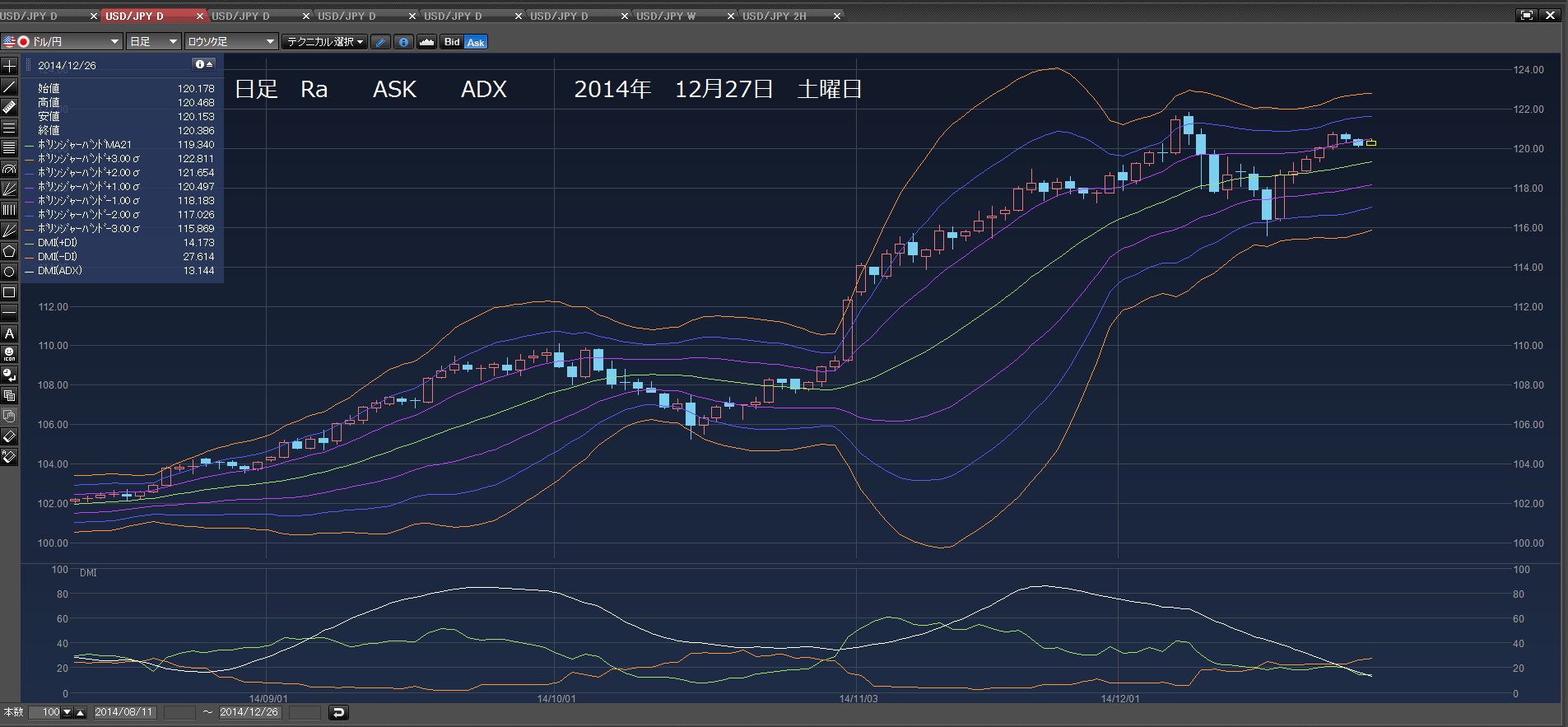
Task: Click the blue pencil edit icon in toolbar
Action: point(380,42)
